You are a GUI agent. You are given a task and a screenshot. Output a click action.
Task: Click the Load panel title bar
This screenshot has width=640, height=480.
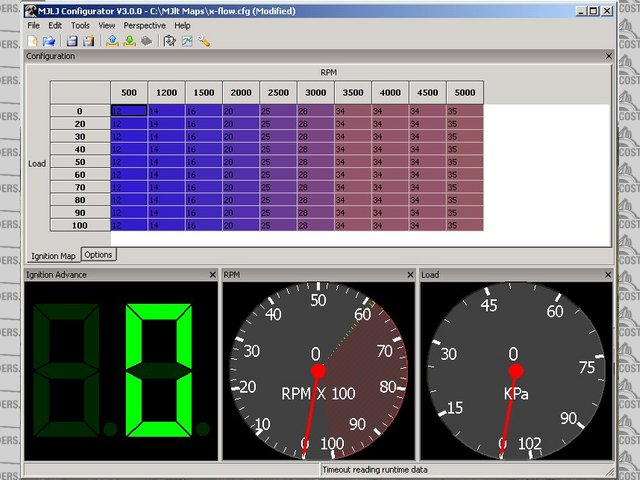coord(516,275)
